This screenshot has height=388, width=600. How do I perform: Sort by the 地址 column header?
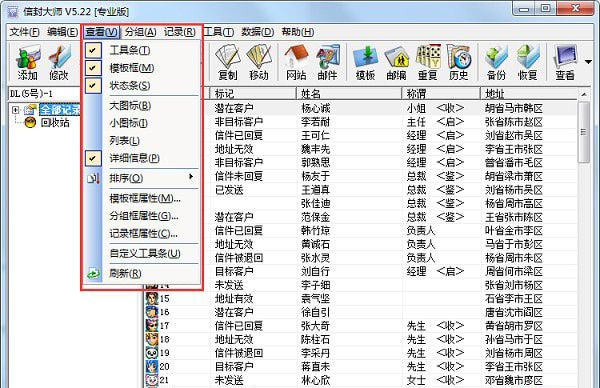tap(529, 94)
